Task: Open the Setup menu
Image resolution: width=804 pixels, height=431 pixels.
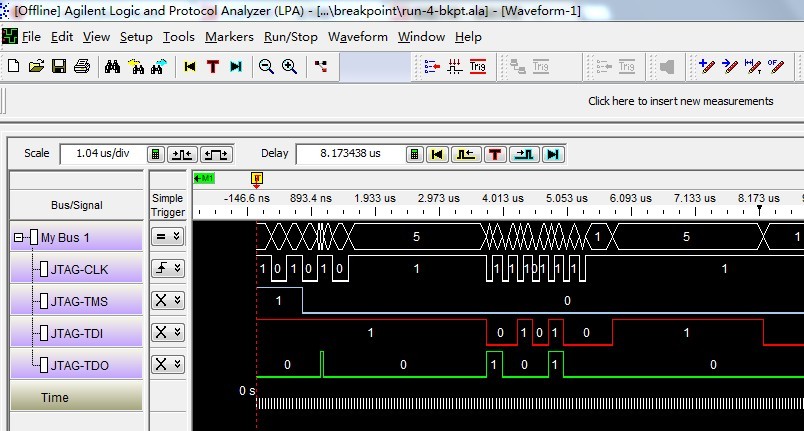Action: click(x=136, y=37)
